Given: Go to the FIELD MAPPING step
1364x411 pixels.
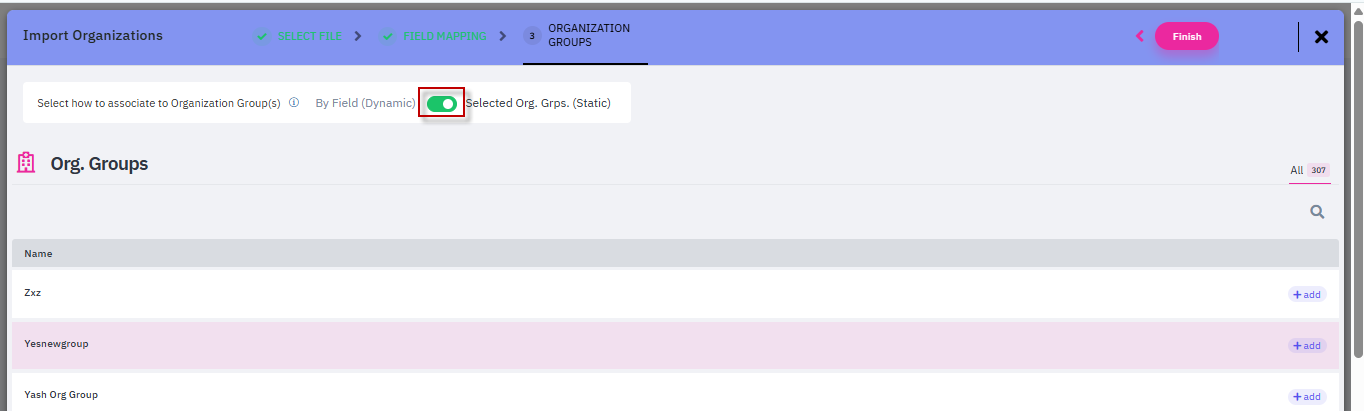Looking at the screenshot, I should coord(443,36).
